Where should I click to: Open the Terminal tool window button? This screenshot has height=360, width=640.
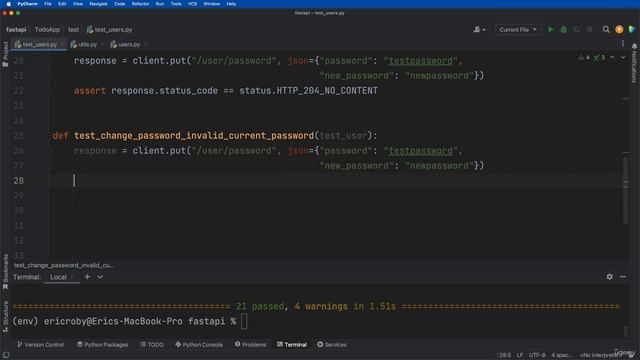[x=292, y=344]
